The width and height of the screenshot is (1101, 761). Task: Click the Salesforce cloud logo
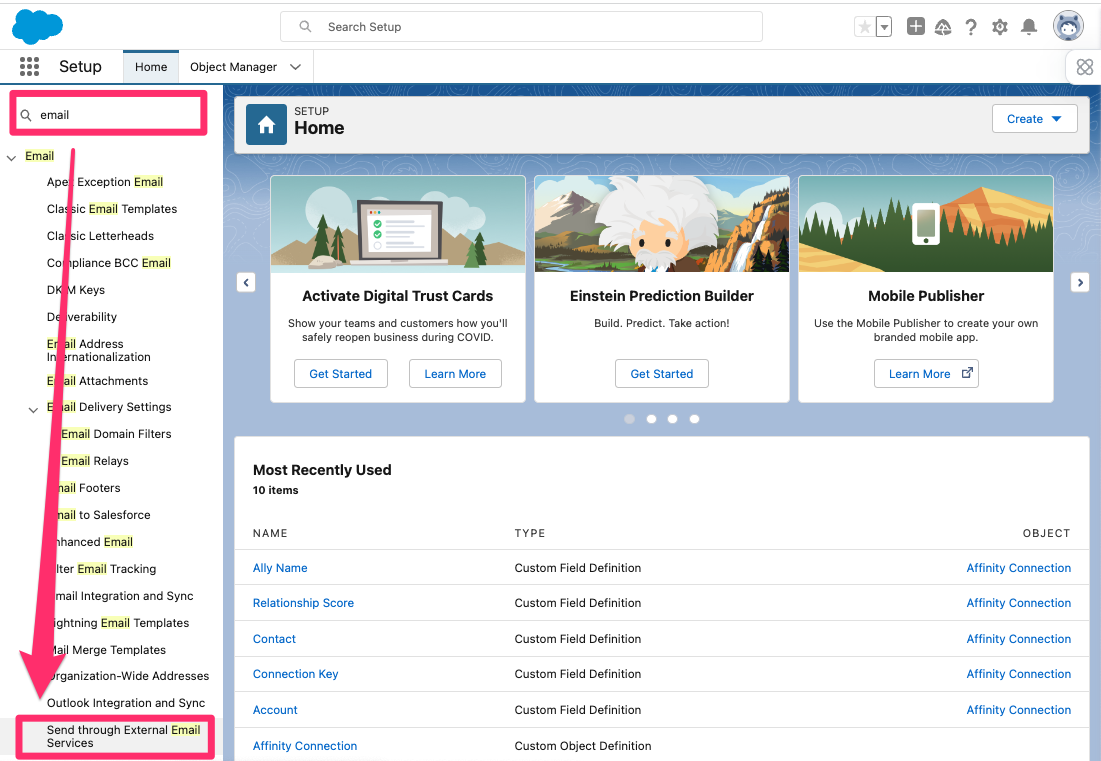click(37, 26)
